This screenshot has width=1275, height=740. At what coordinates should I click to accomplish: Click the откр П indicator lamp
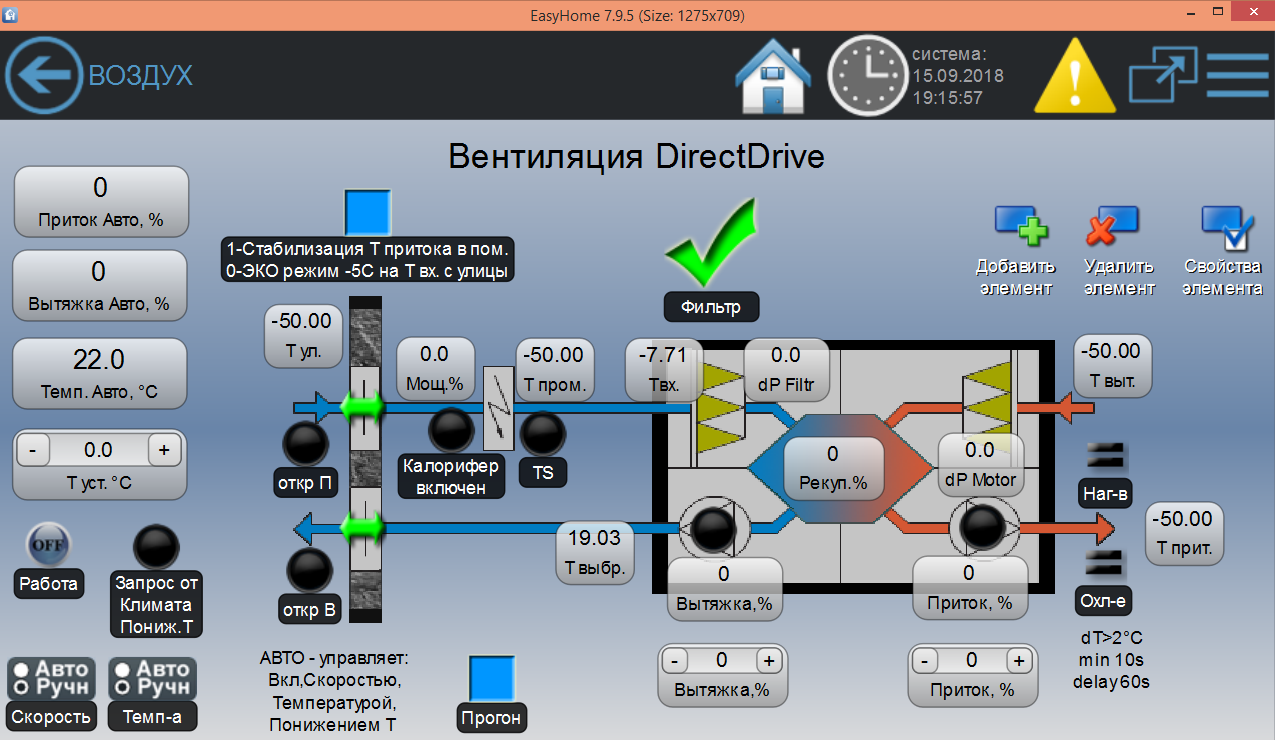[306, 445]
